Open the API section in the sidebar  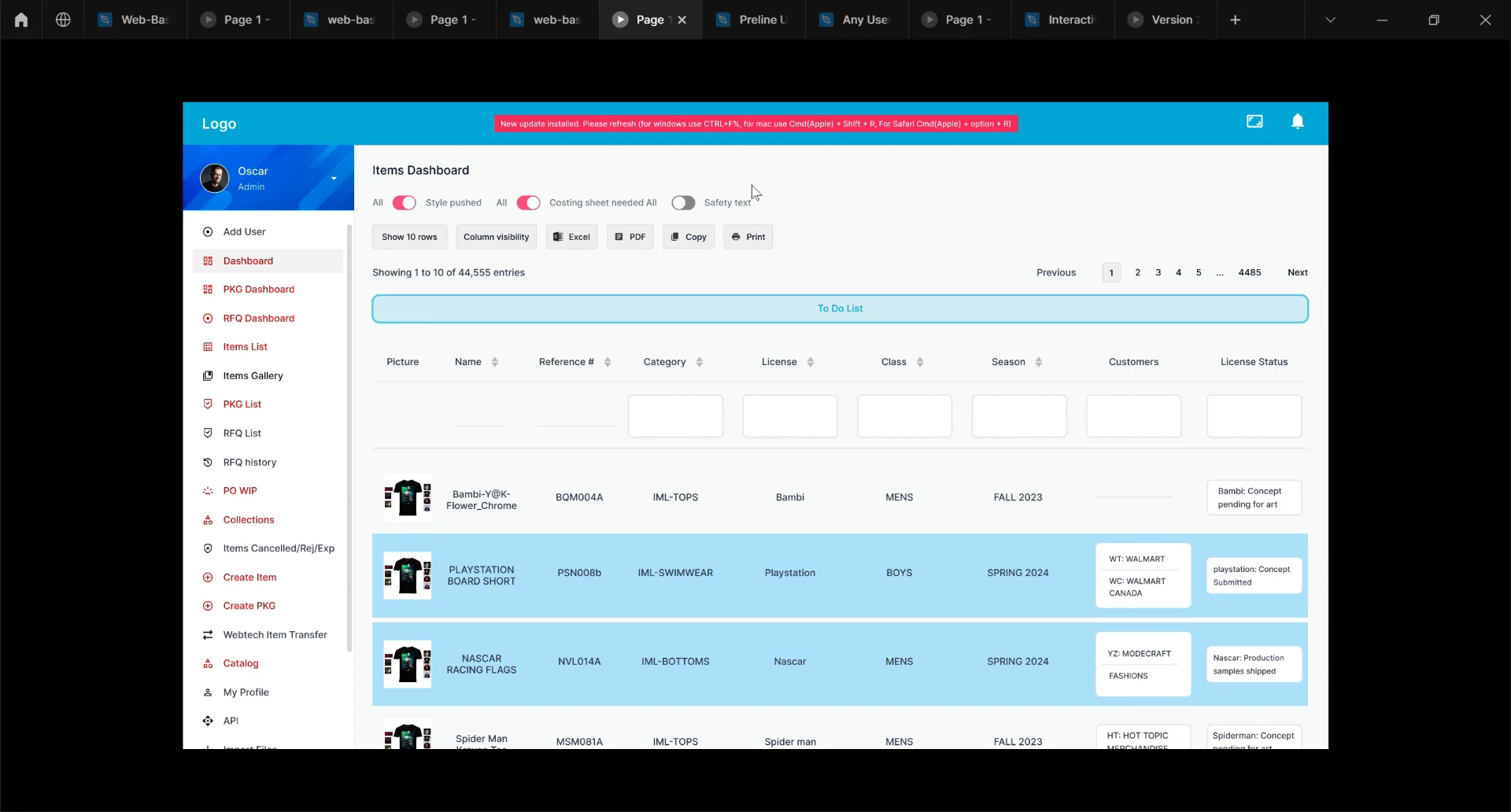coord(228,721)
